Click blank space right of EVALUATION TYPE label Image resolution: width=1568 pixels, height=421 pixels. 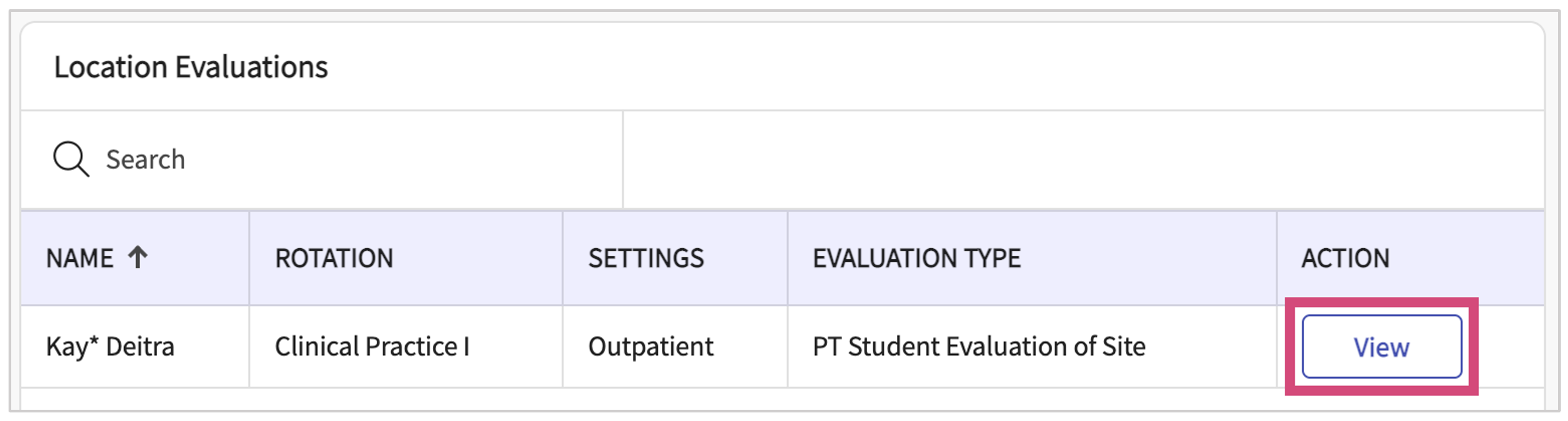pyautogui.click(x=1148, y=258)
